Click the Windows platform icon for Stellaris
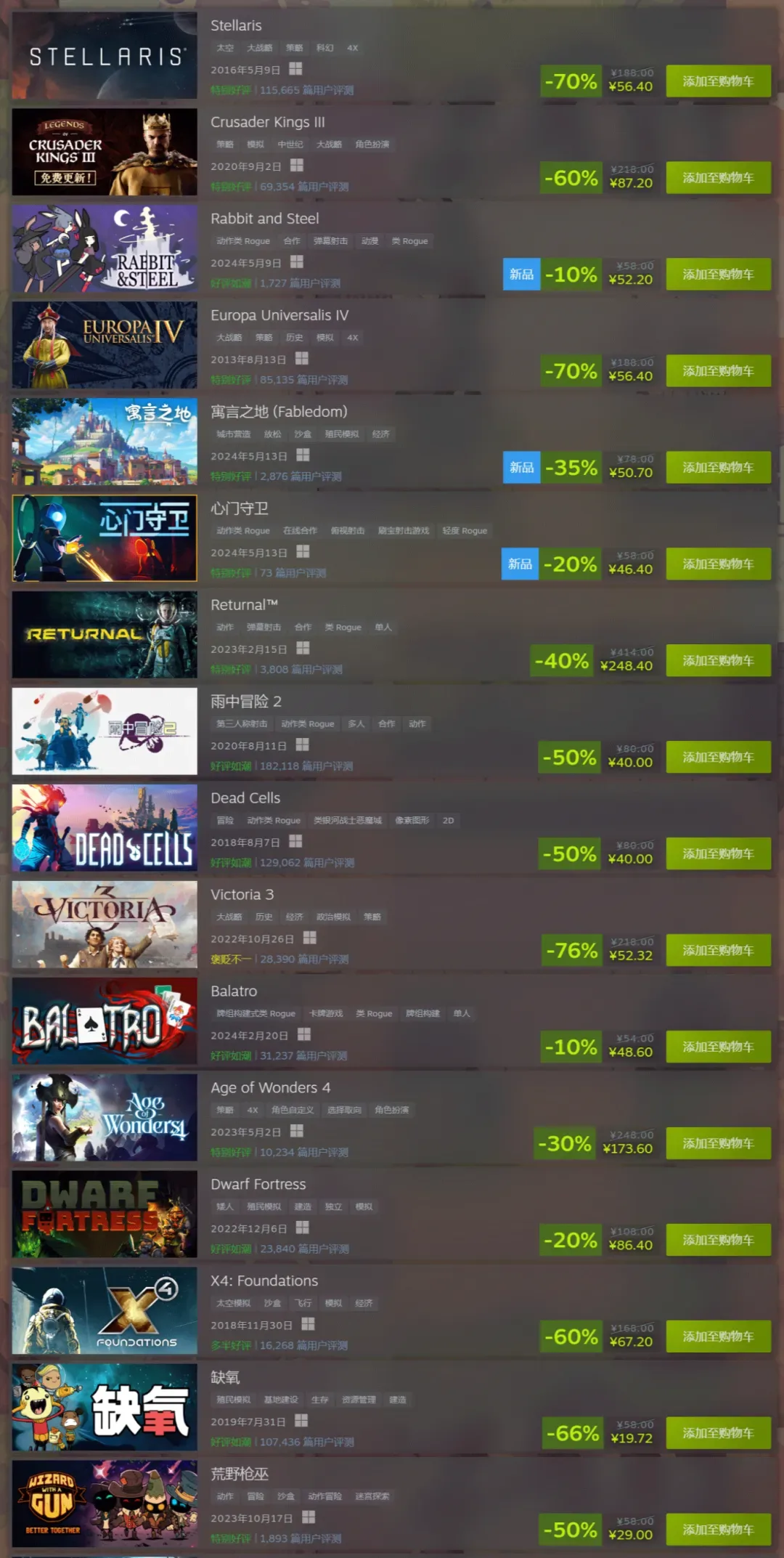This screenshot has width=784, height=1558. click(x=295, y=69)
